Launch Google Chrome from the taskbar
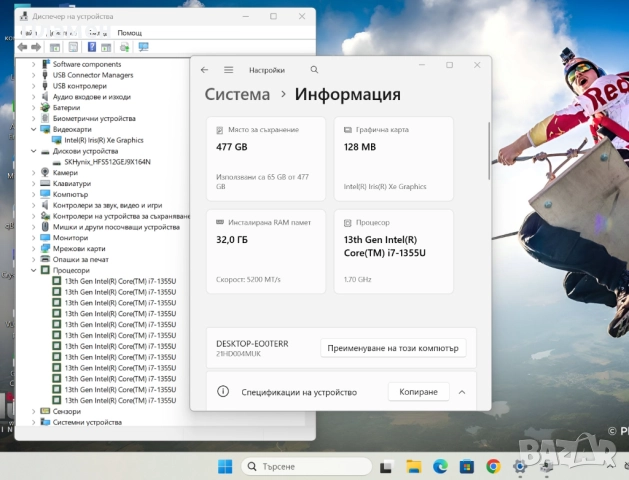Image resolution: width=629 pixels, height=480 pixels. pos(493,467)
